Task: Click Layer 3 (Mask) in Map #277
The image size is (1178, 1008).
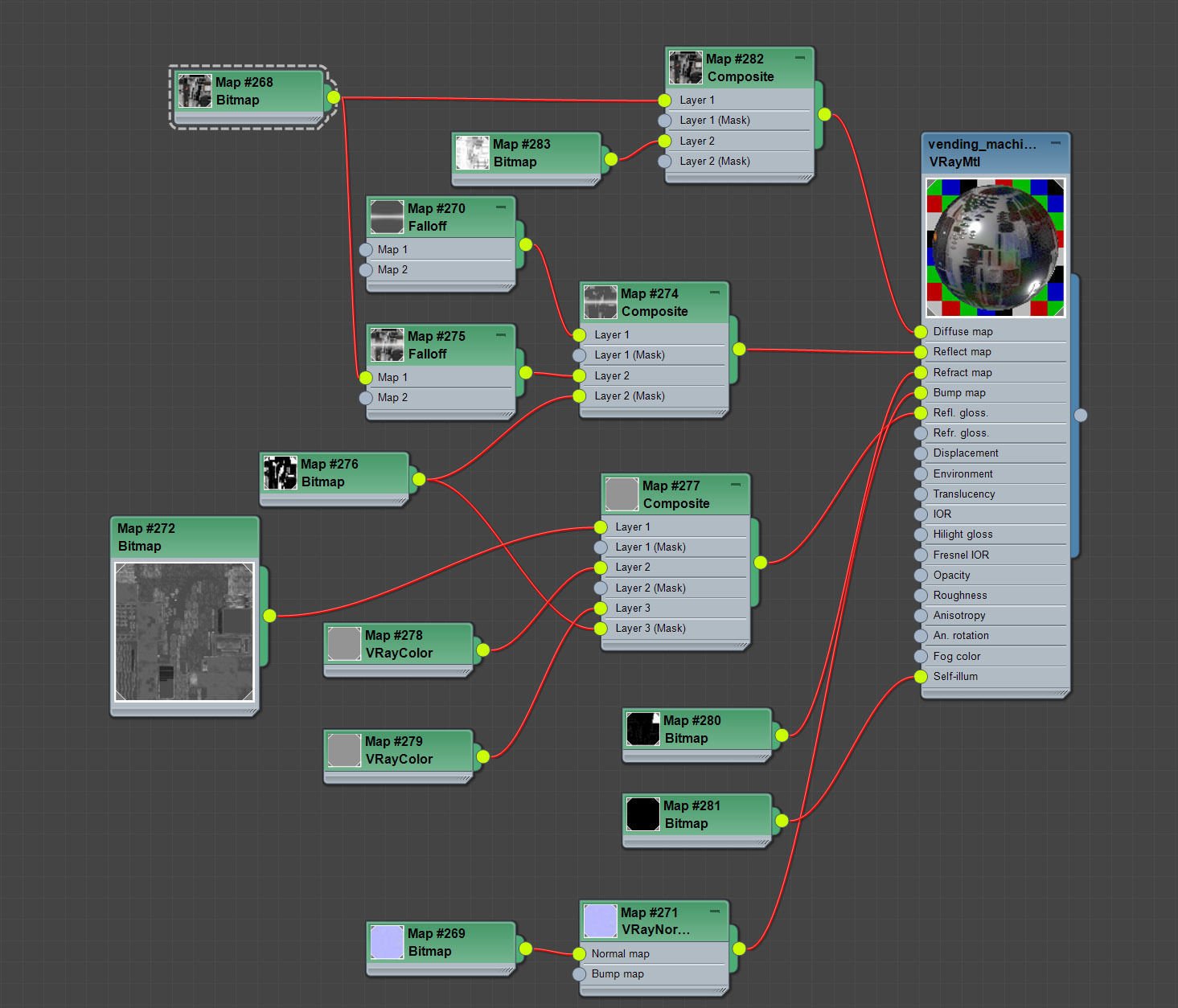Action: tap(651, 628)
